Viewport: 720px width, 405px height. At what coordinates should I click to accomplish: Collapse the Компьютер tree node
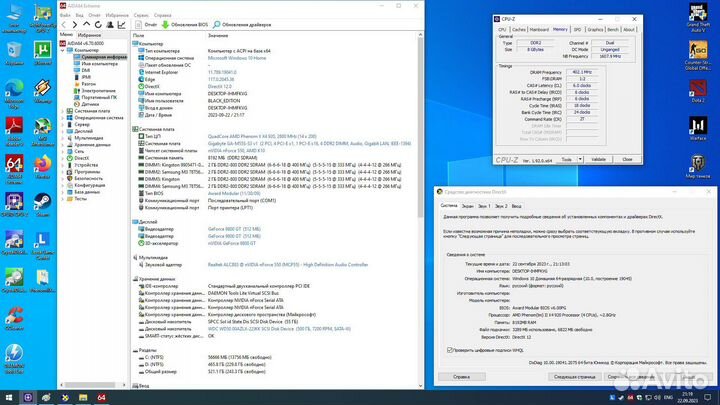coord(63,50)
